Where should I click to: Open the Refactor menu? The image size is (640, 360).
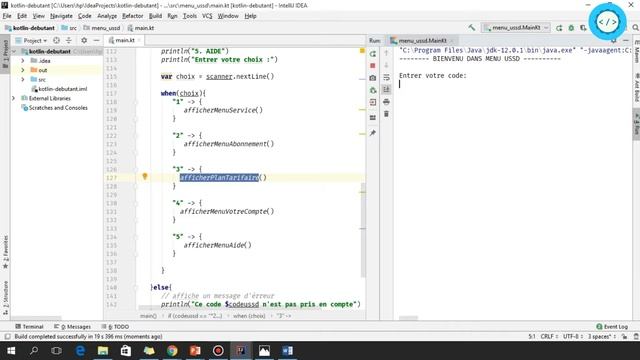(133, 16)
